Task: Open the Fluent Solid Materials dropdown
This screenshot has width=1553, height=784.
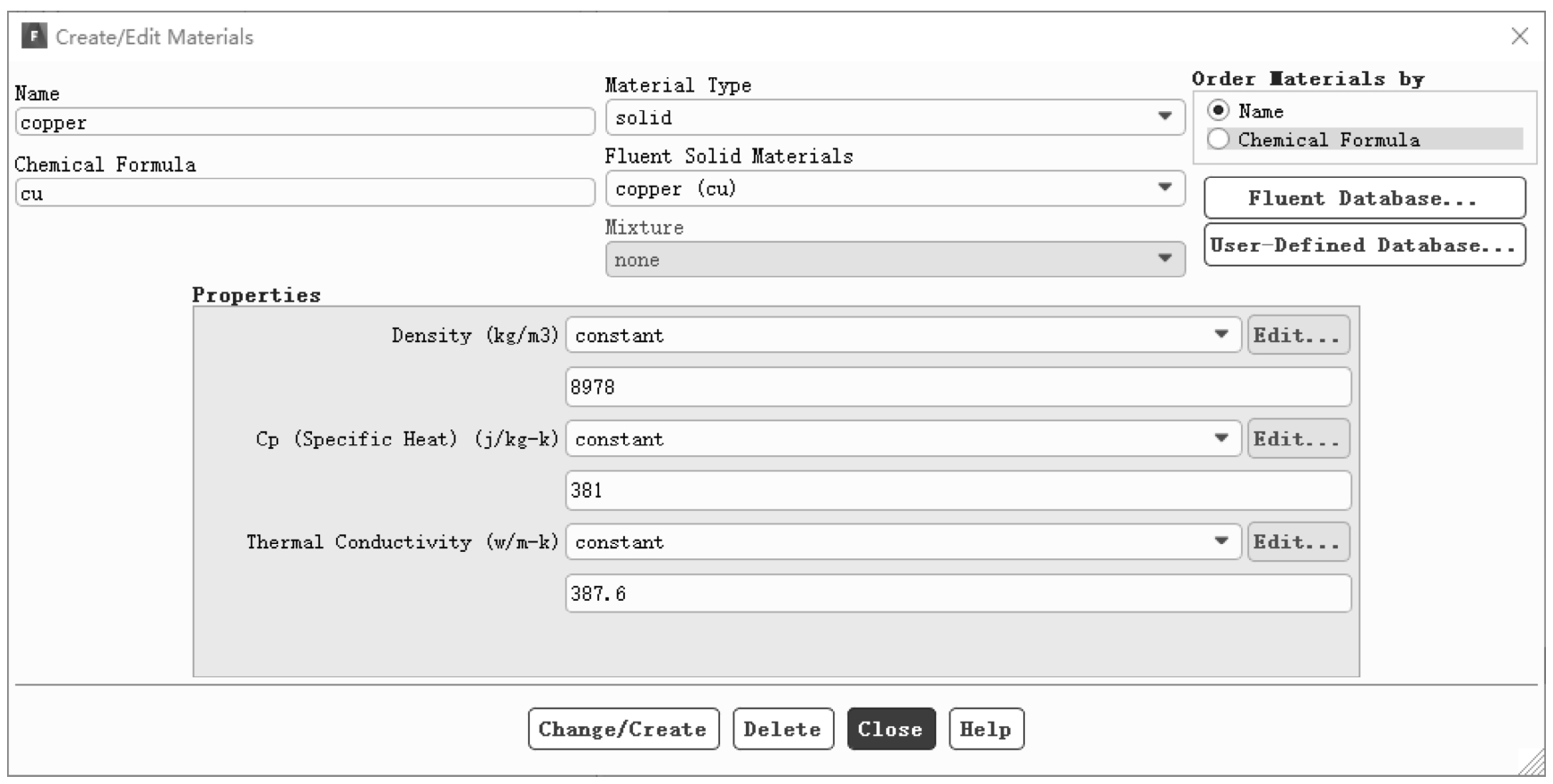Action: coord(895,188)
